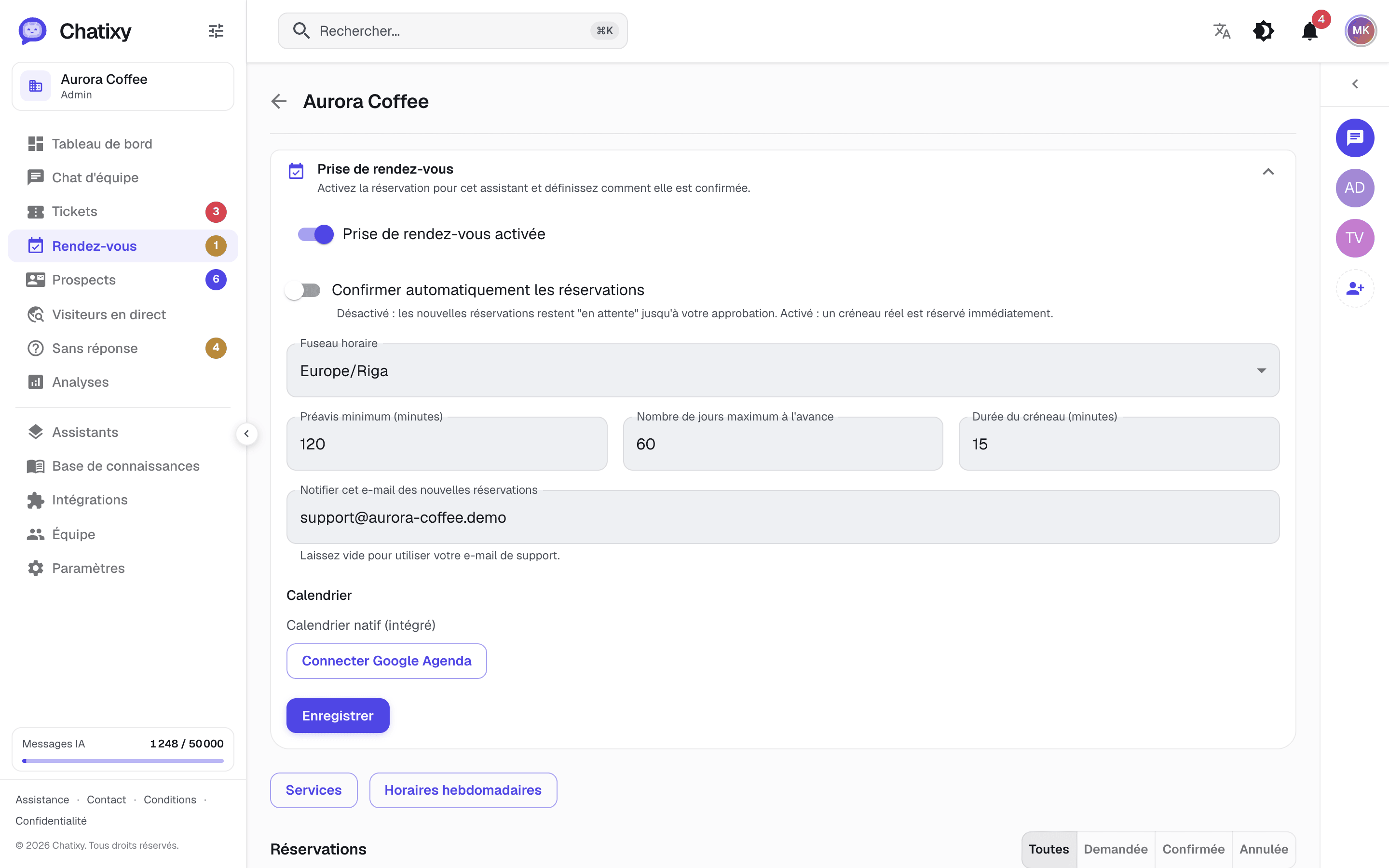The width and height of the screenshot is (1389, 868).
Task: Edit Nombre de jours maximum à l'avance field
Action: point(783,444)
